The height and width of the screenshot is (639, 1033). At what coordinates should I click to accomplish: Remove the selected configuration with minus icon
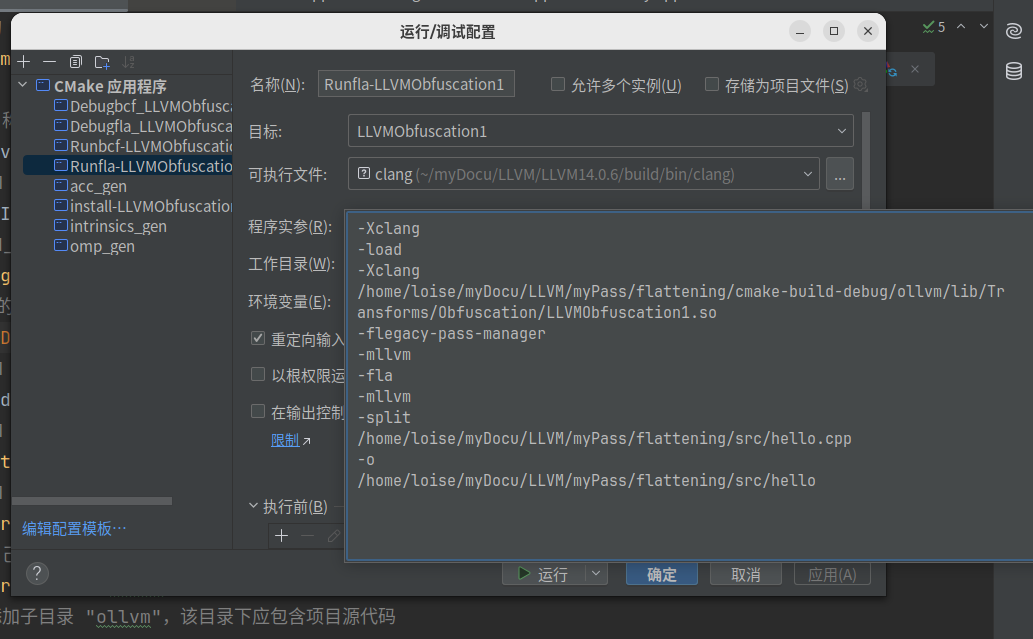pos(49,62)
